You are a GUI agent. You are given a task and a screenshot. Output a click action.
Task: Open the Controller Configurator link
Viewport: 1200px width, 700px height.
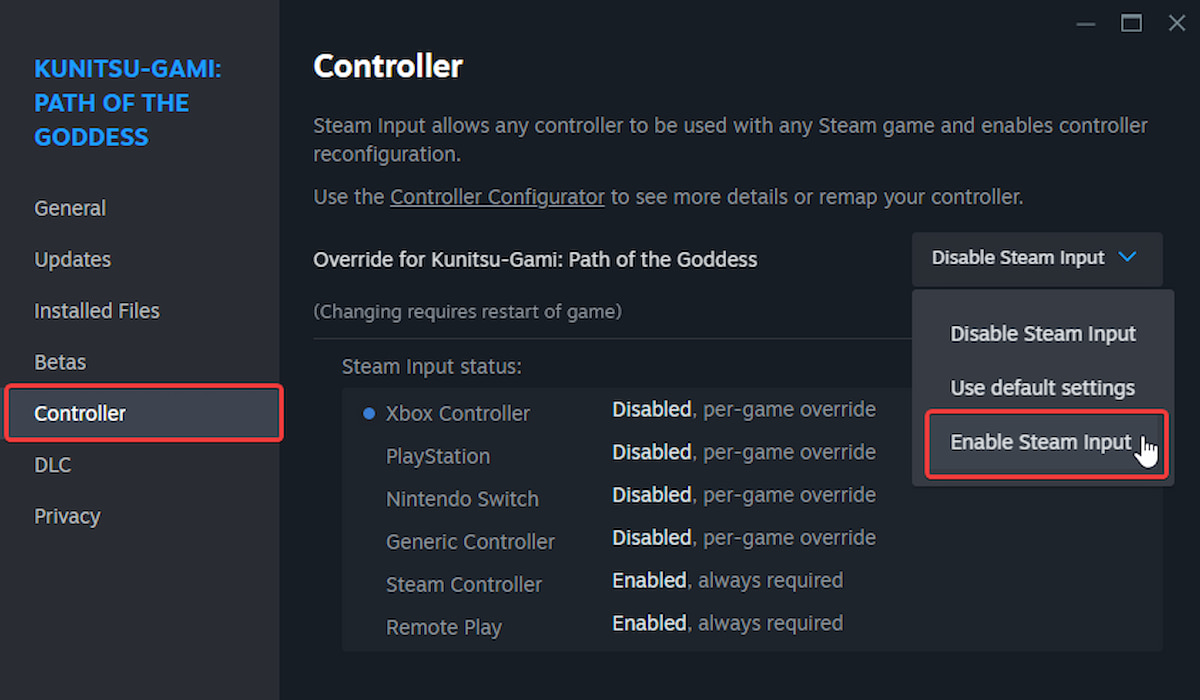(497, 196)
